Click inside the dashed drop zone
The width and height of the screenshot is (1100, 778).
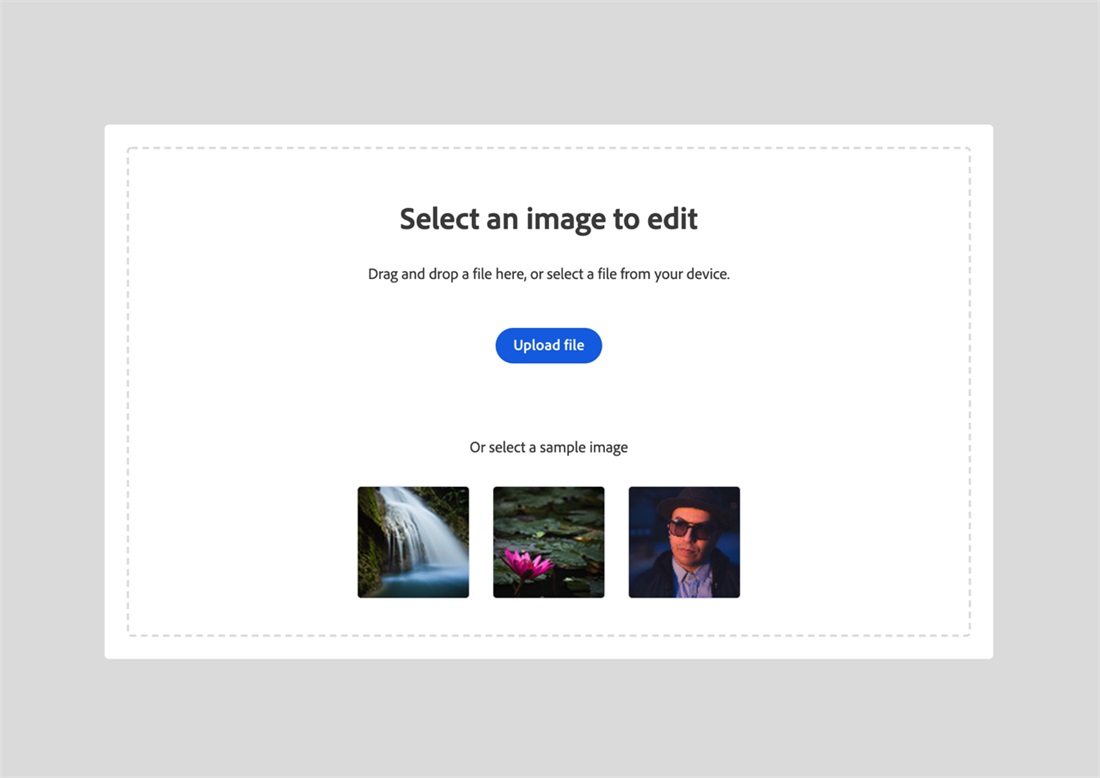click(548, 400)
